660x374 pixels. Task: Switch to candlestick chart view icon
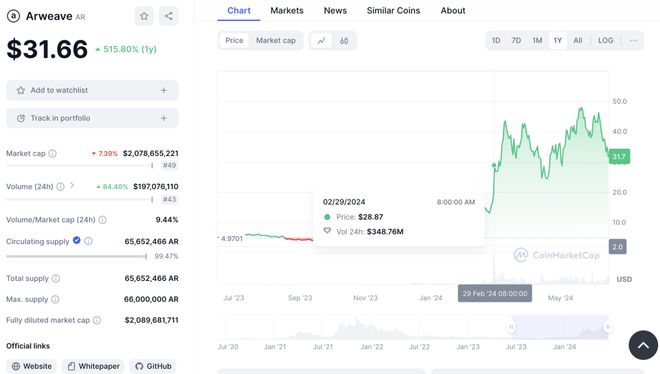(x=344, y=41)
